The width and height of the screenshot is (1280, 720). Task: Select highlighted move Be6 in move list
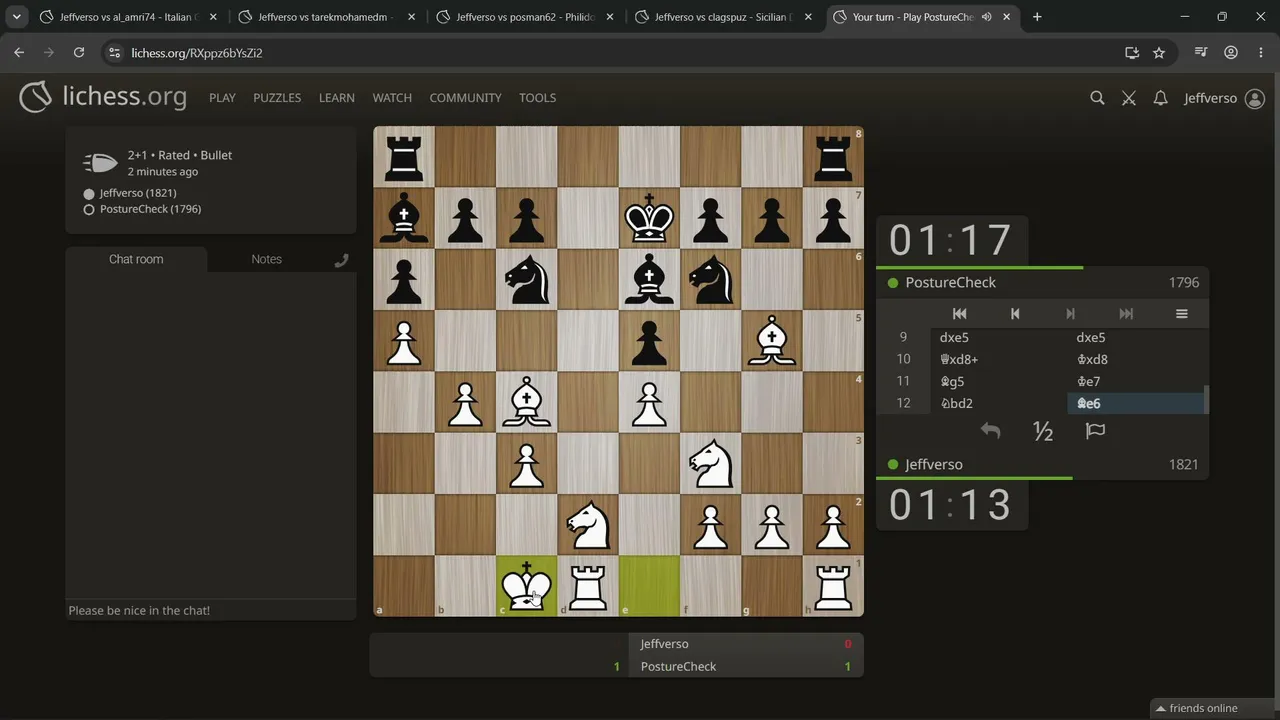tap(1136, 403)
